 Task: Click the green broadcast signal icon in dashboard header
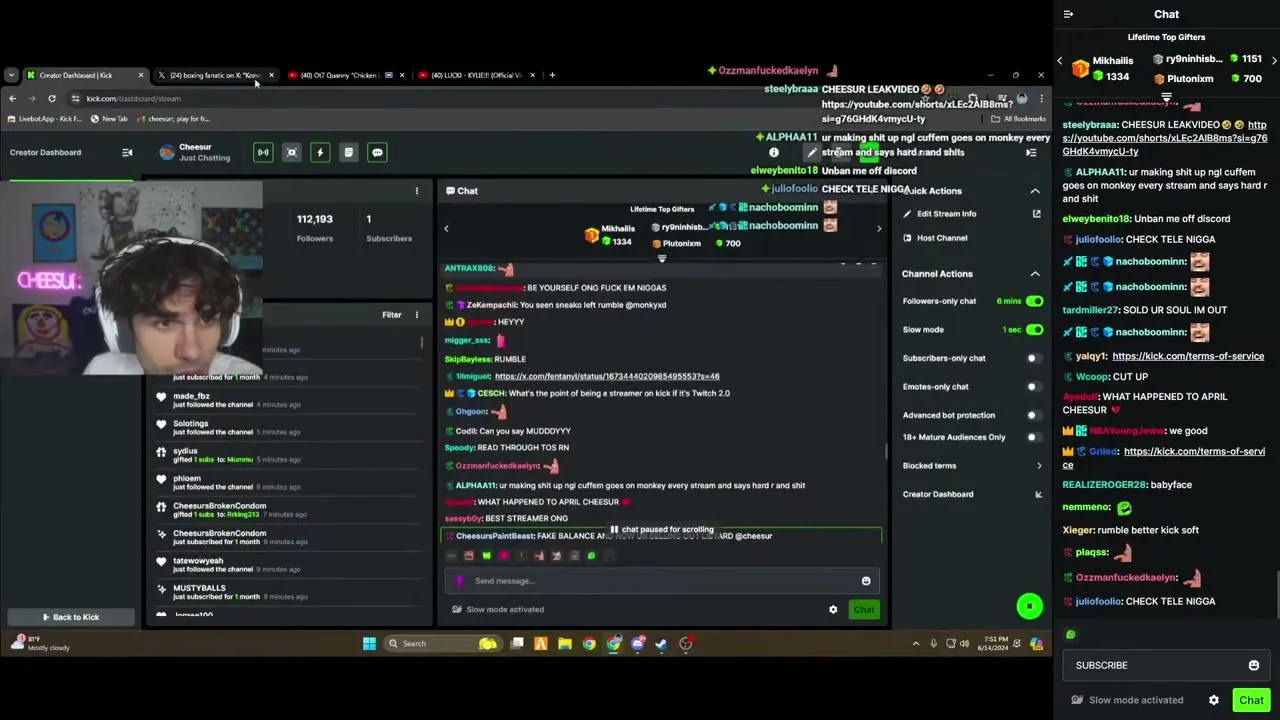(263, 152)
